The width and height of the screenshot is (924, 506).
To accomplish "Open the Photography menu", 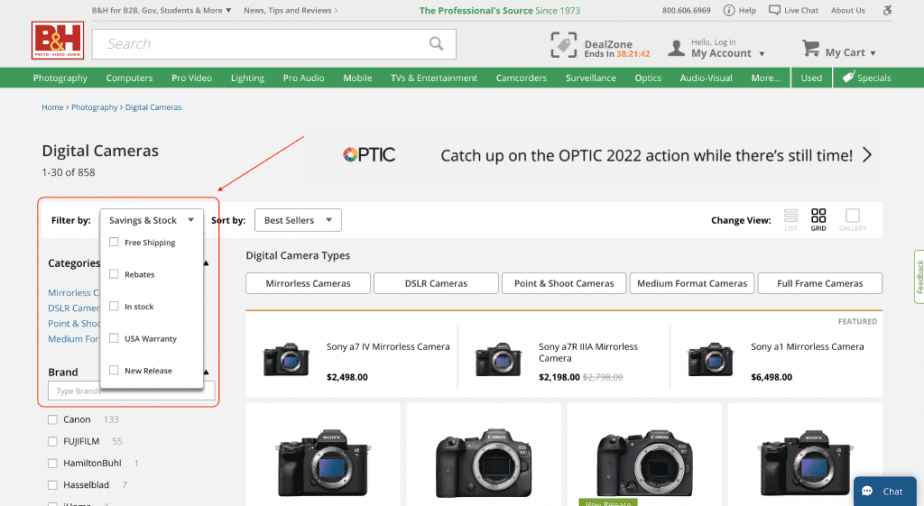I will click(x=60, y=78).
